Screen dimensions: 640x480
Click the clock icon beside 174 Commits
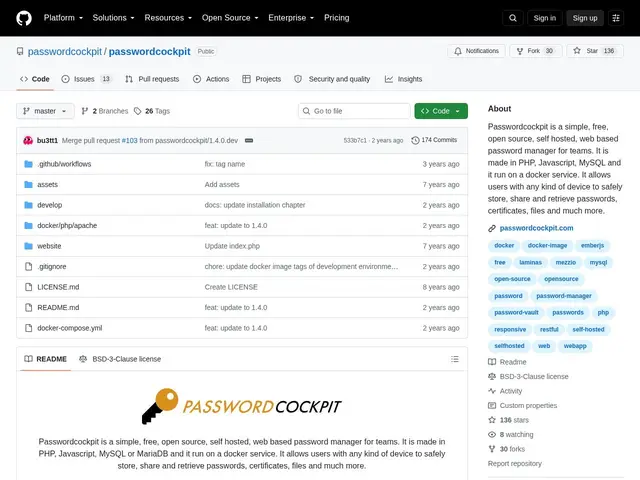point(415,140)
